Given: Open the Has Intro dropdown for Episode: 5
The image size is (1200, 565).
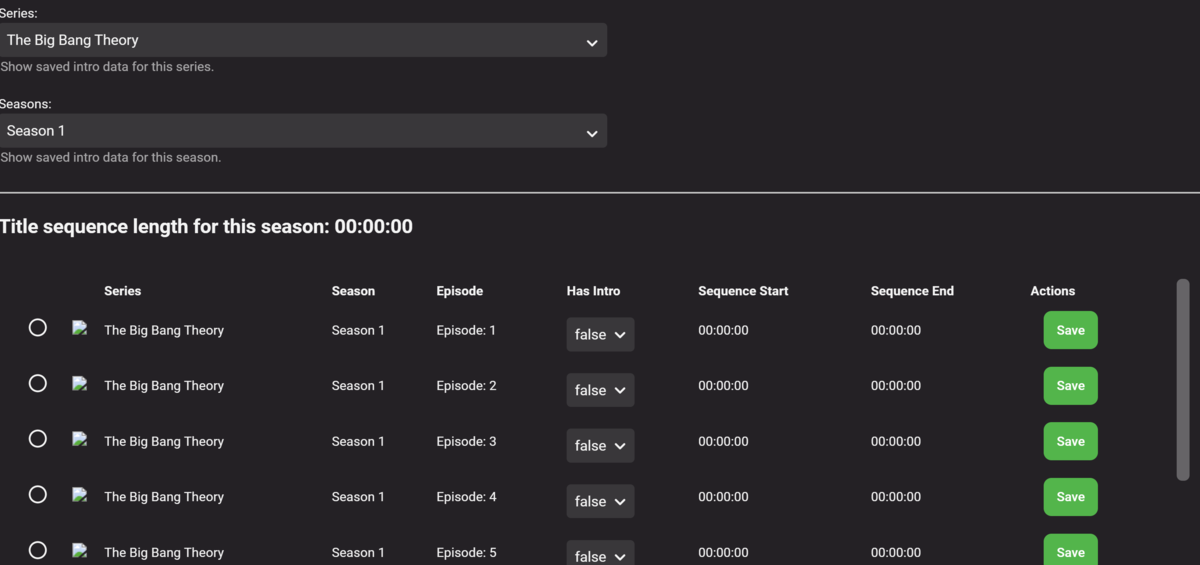Looking at the screenshot, I should [x=600, y=553].
